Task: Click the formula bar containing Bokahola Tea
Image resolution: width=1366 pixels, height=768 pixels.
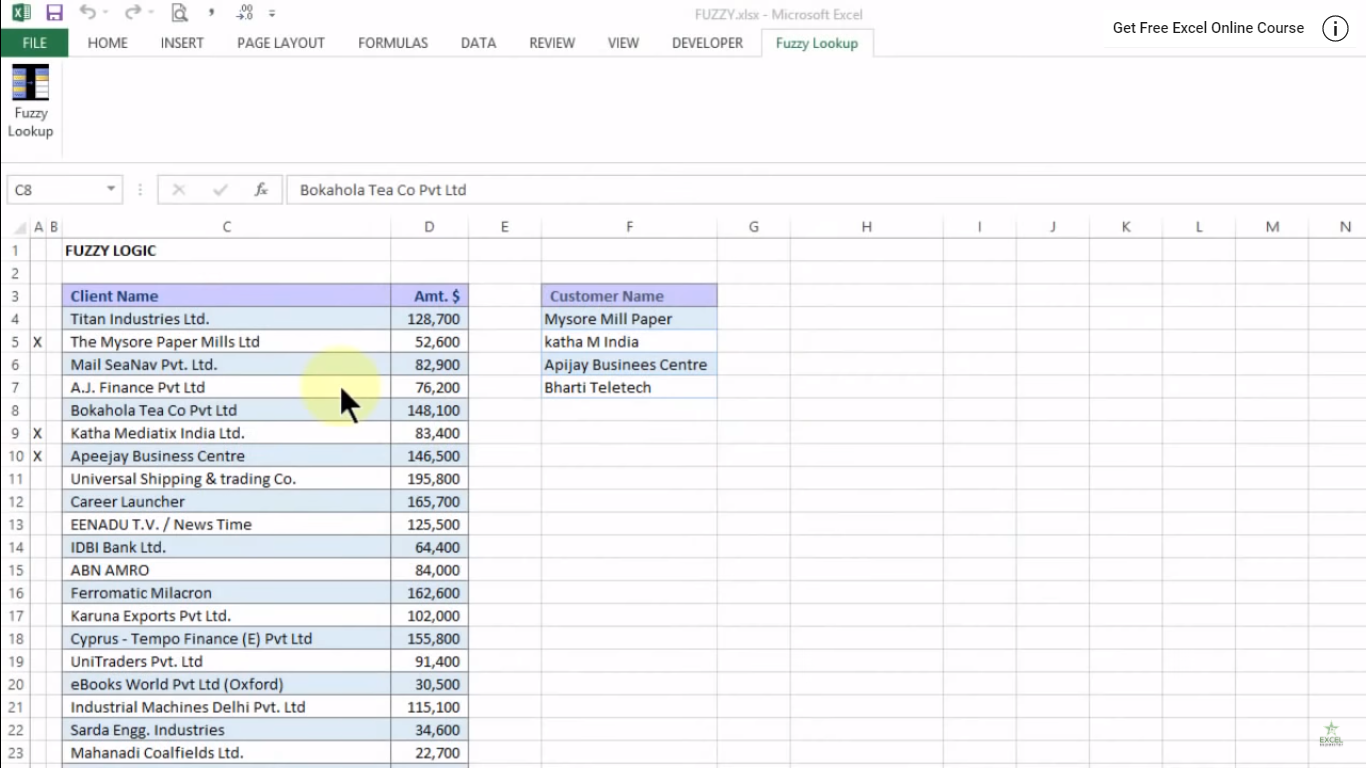Action: coord(826,190)
